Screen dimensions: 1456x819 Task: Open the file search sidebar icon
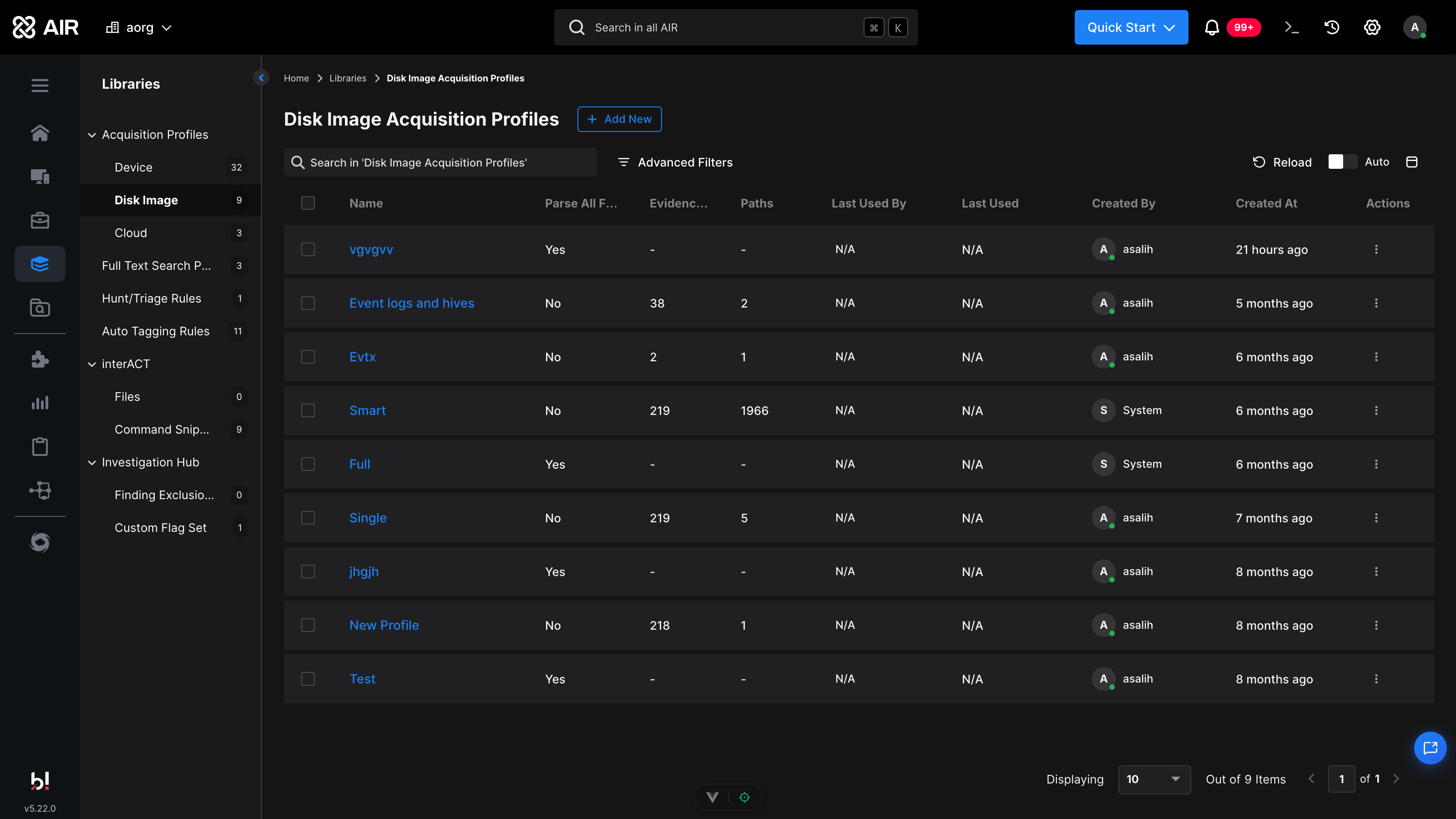point(40,308)
